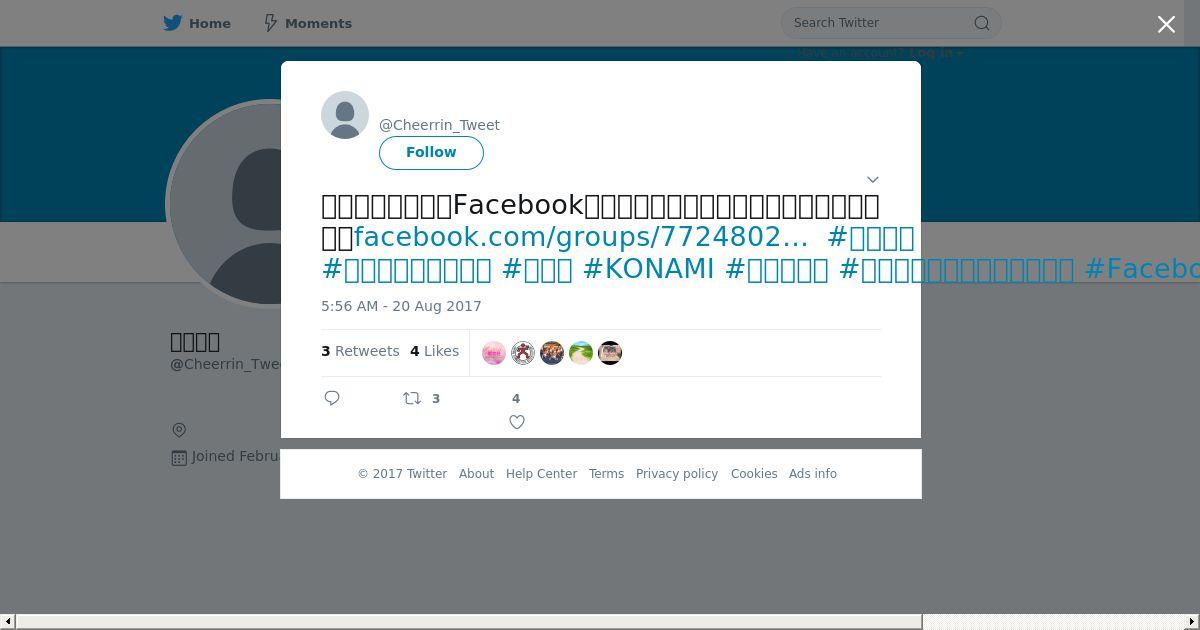
Task: View the pink avatar among the likers
Action: pos(494,353)
